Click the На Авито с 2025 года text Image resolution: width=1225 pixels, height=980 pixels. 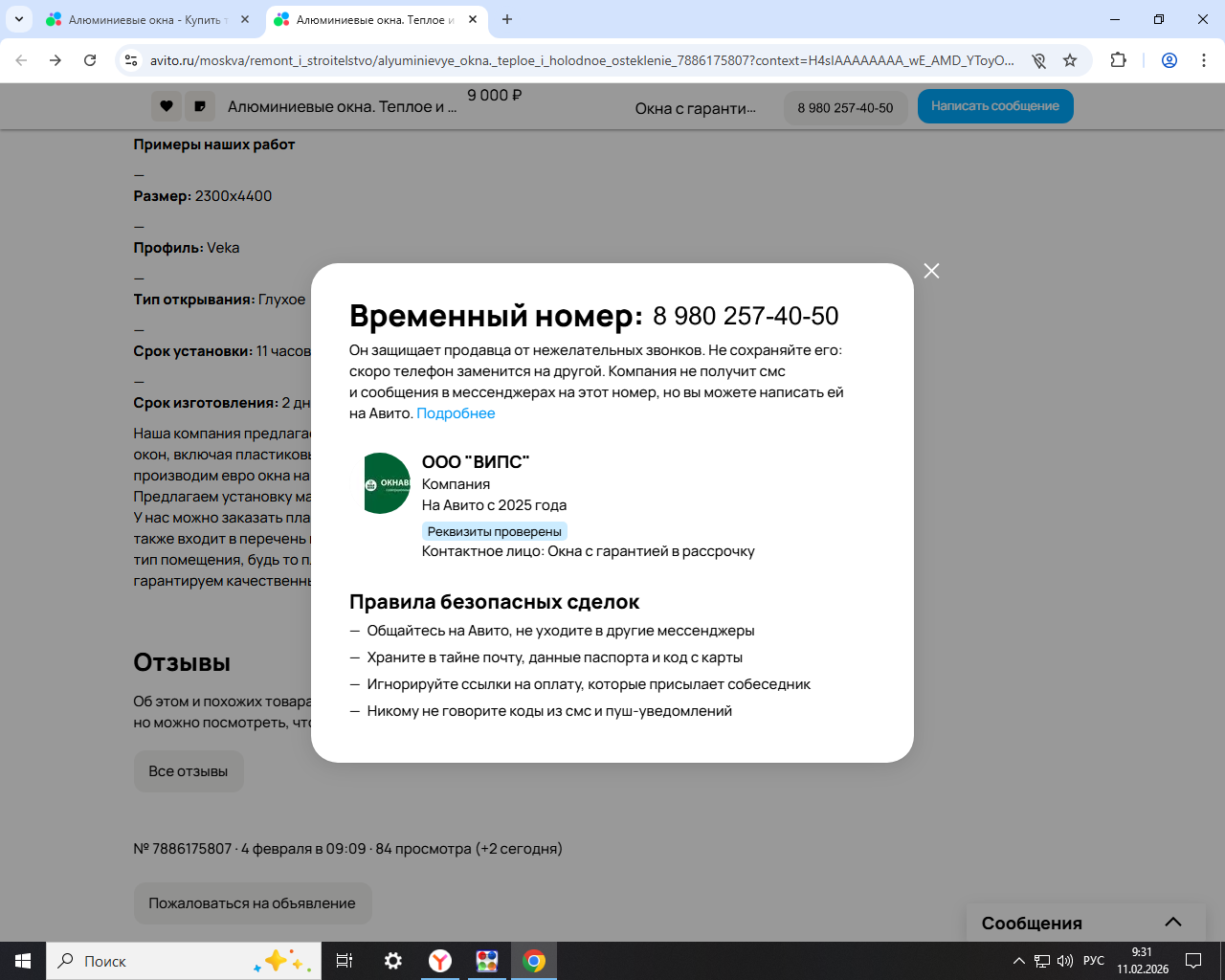click(x=494, y=505)
